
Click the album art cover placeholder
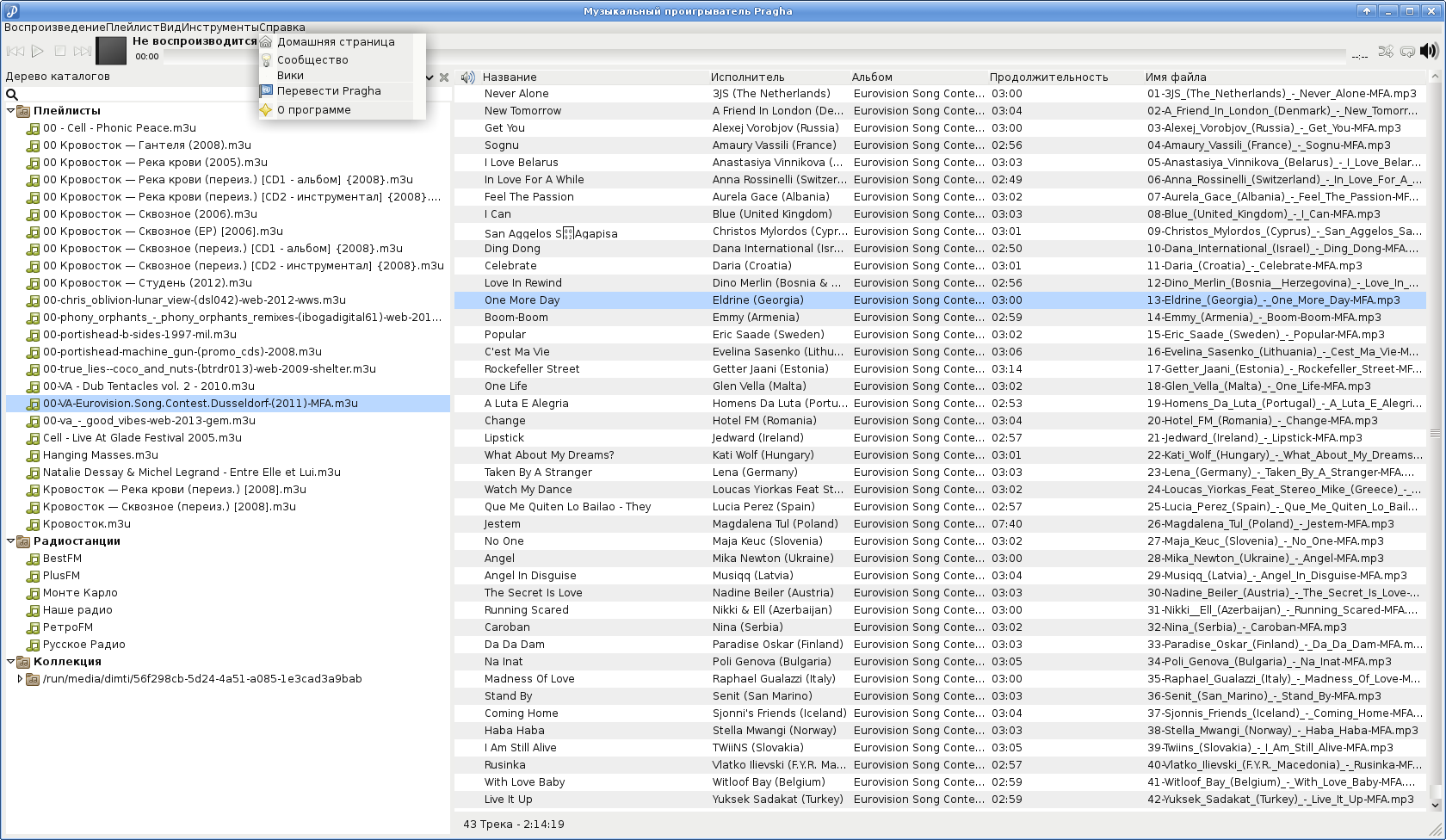pos(111,51)
